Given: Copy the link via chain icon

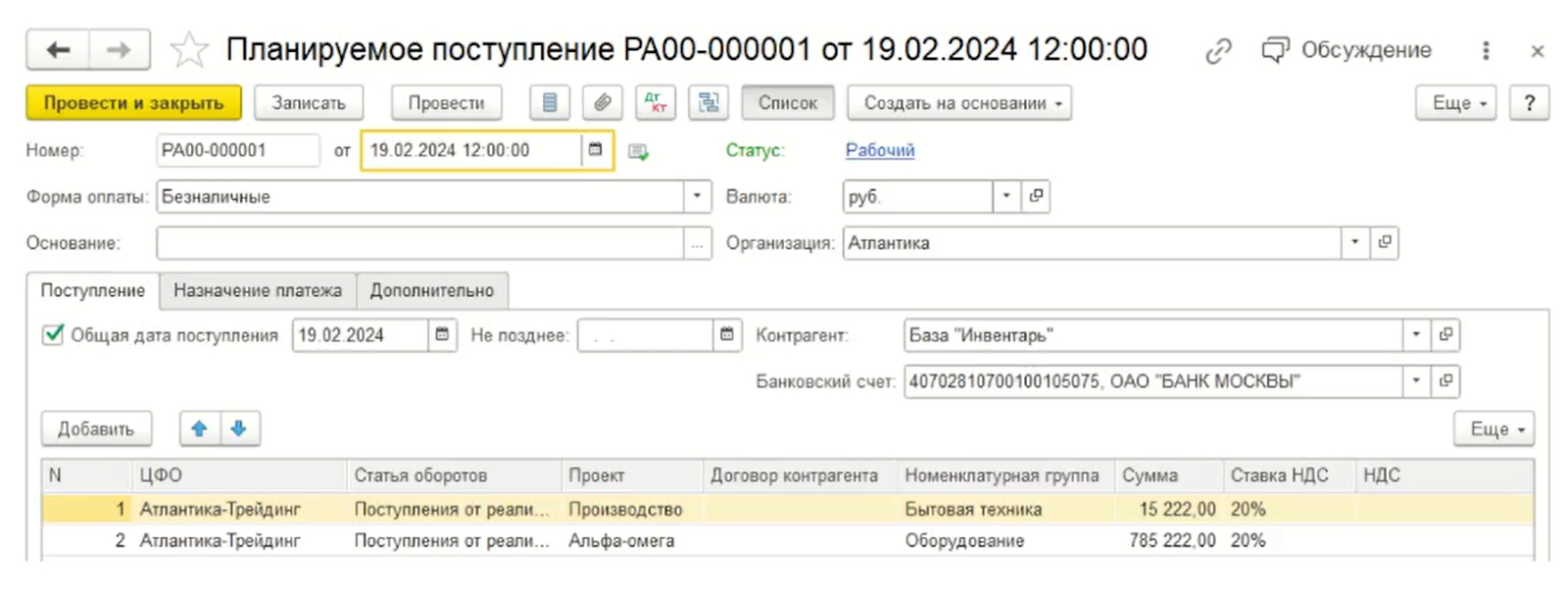Looking at the screenshot, I should pos(1218,51).
